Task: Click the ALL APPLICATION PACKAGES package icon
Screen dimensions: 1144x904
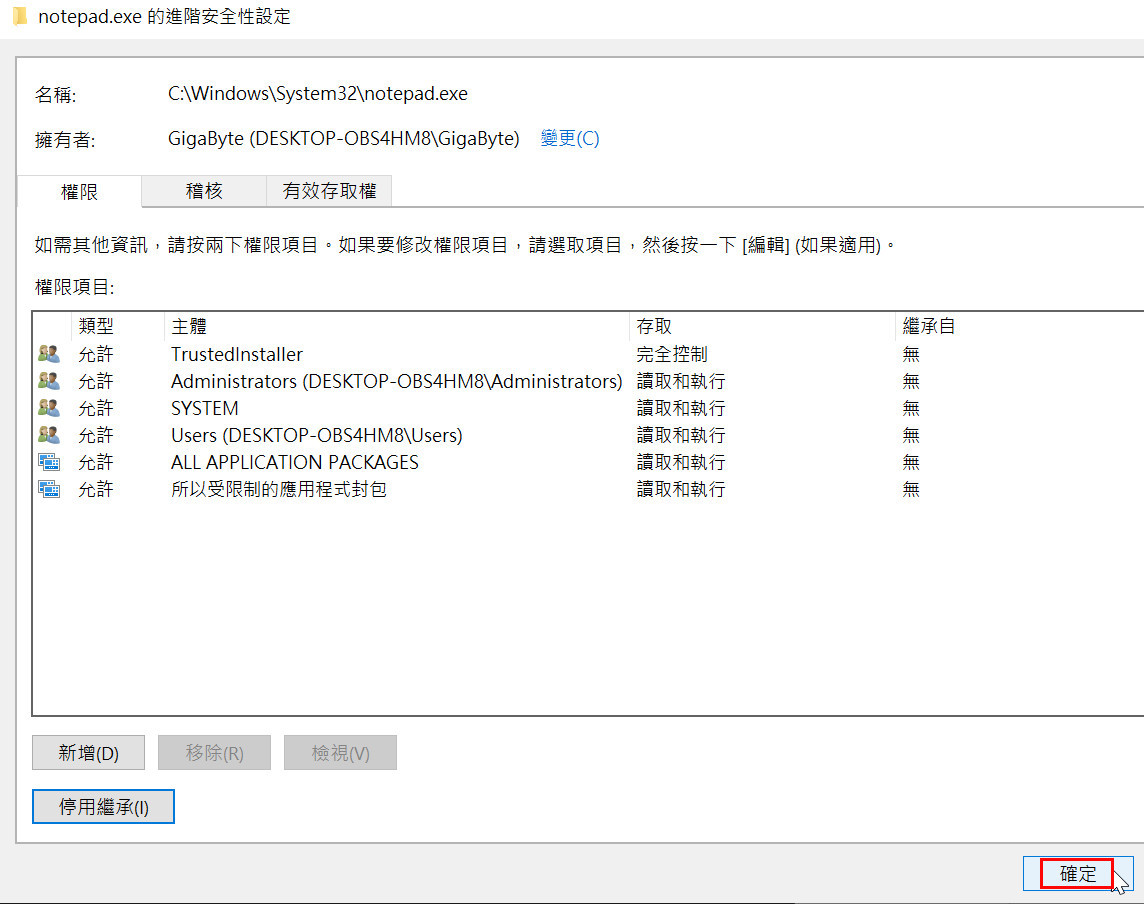Action: click(x=48, y=462)
